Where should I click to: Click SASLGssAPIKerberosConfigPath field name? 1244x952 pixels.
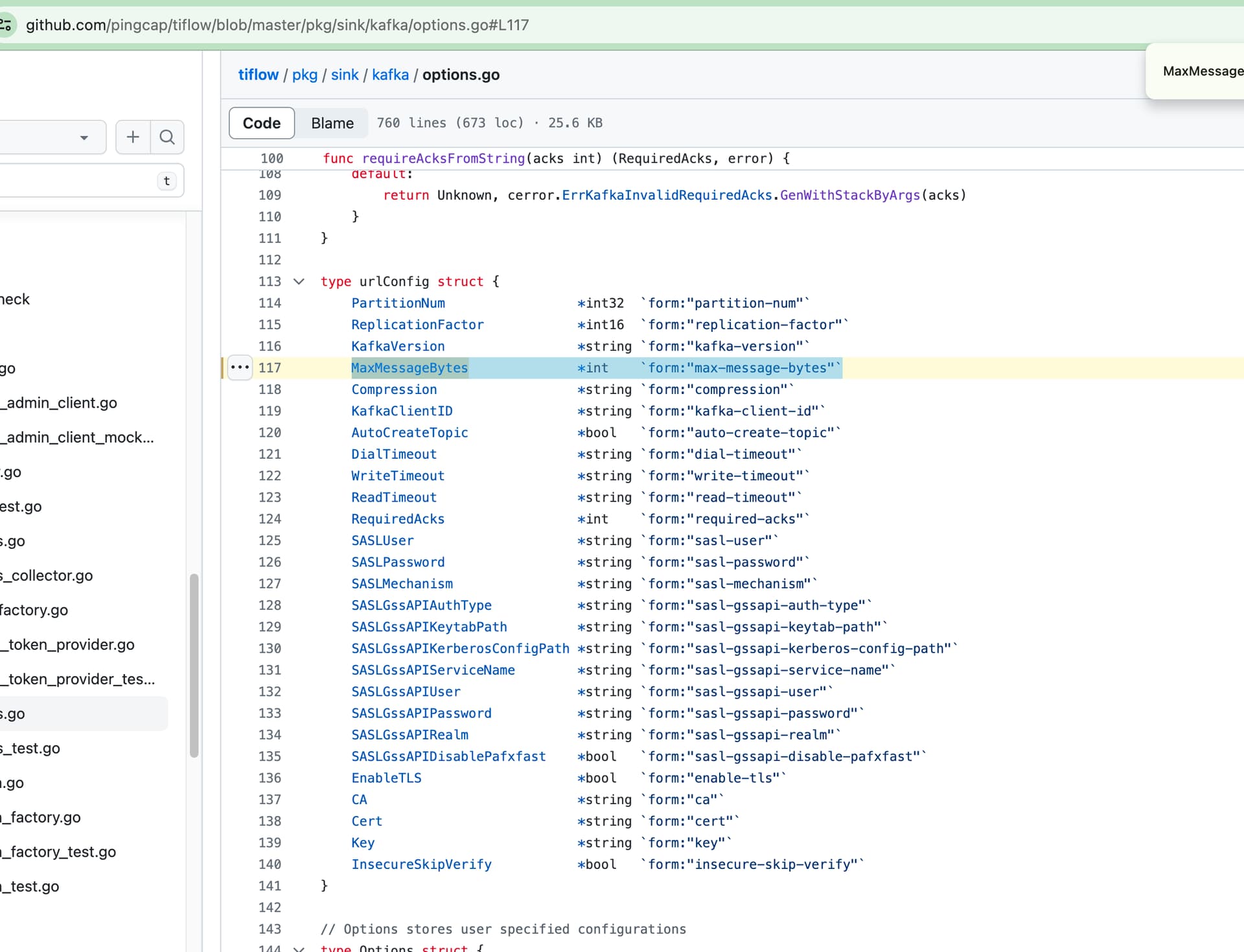[460, 649]
